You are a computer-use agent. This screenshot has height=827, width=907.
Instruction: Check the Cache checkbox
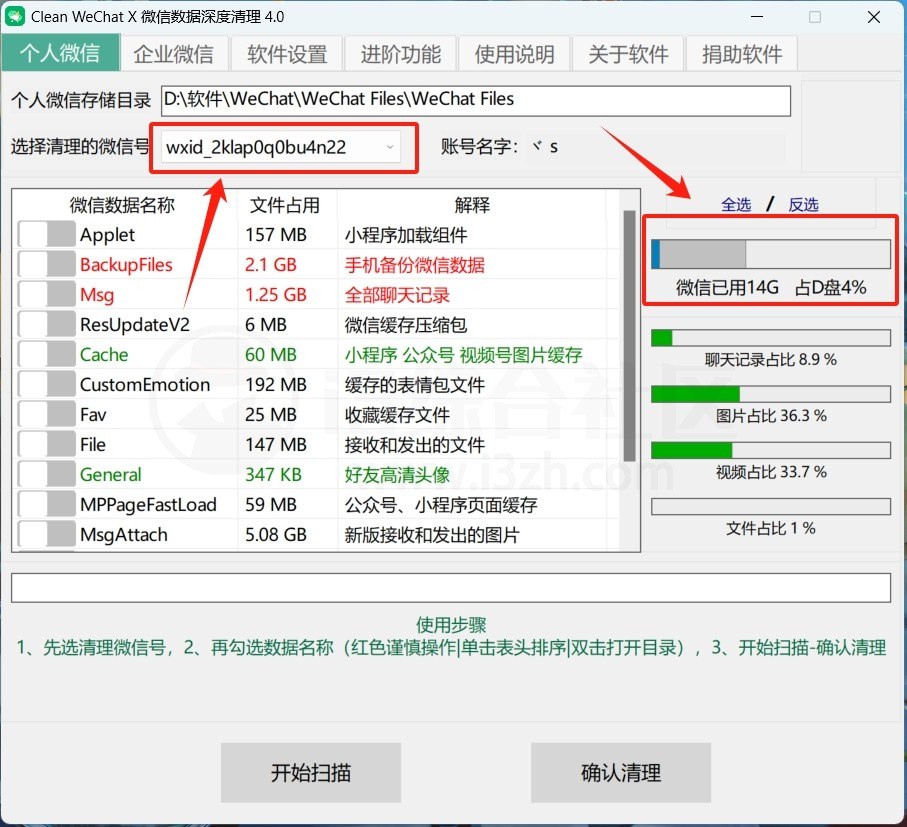tap(44, 354)
